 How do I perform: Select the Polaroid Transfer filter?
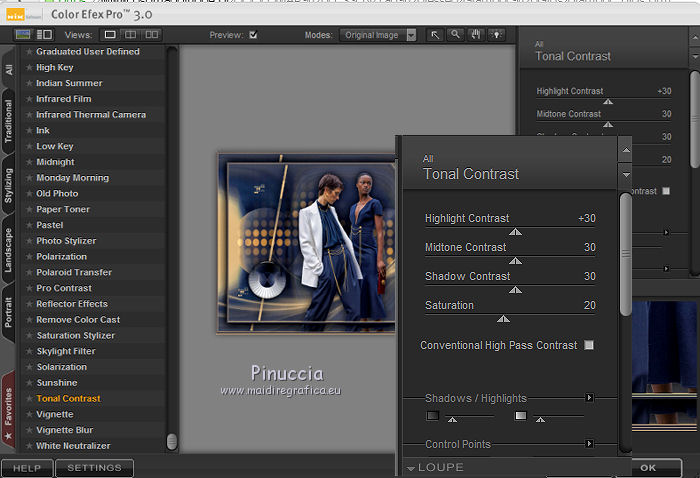point(74,272)
